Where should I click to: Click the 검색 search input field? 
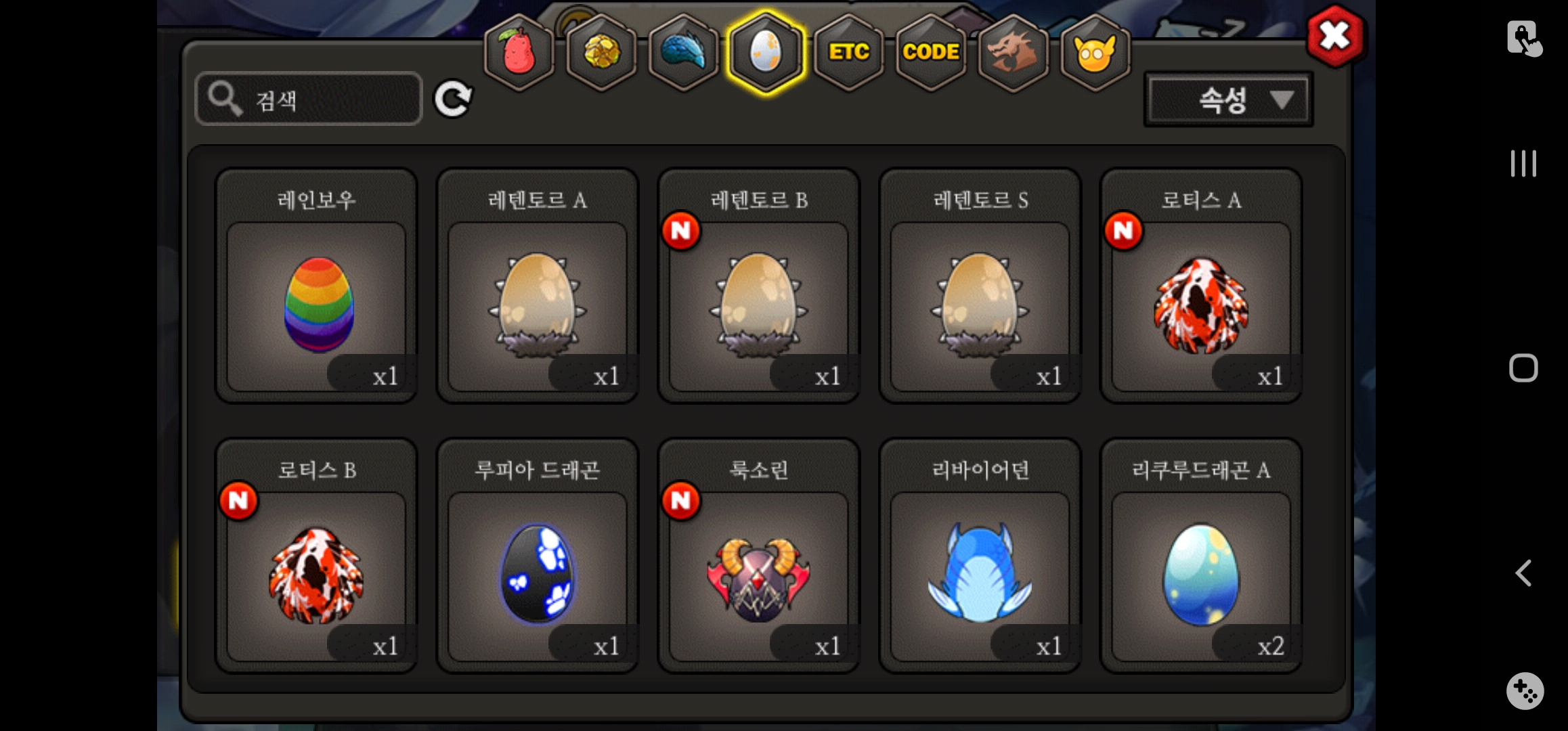coord(309,99)
